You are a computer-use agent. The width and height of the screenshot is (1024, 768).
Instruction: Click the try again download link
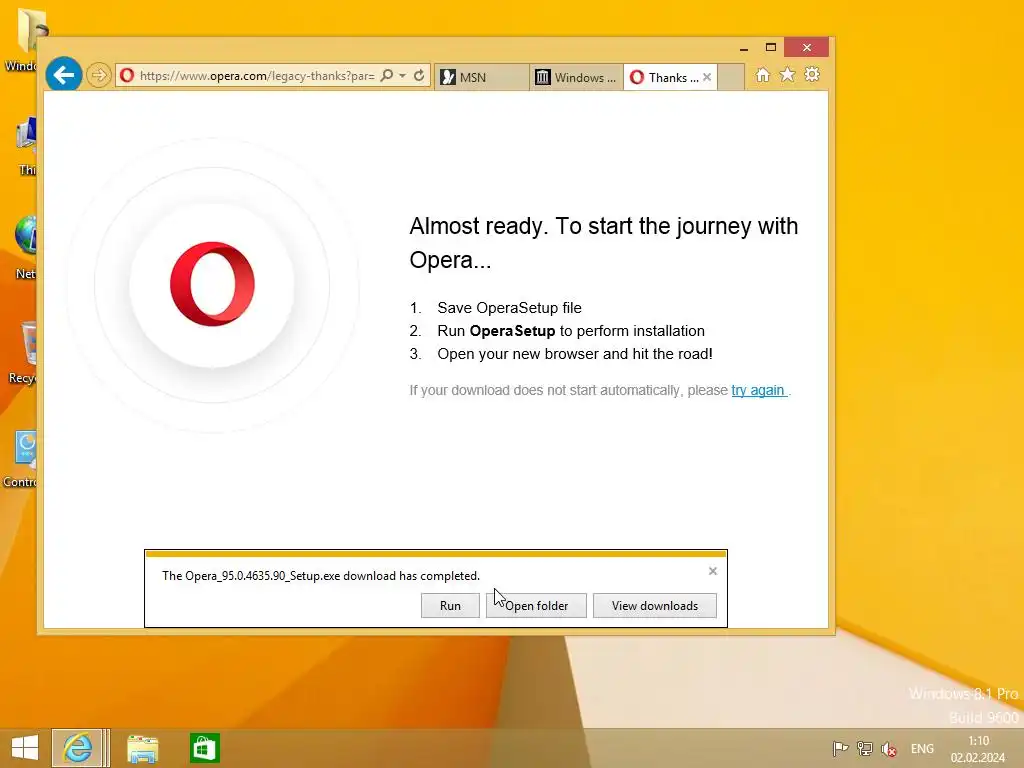758,390
